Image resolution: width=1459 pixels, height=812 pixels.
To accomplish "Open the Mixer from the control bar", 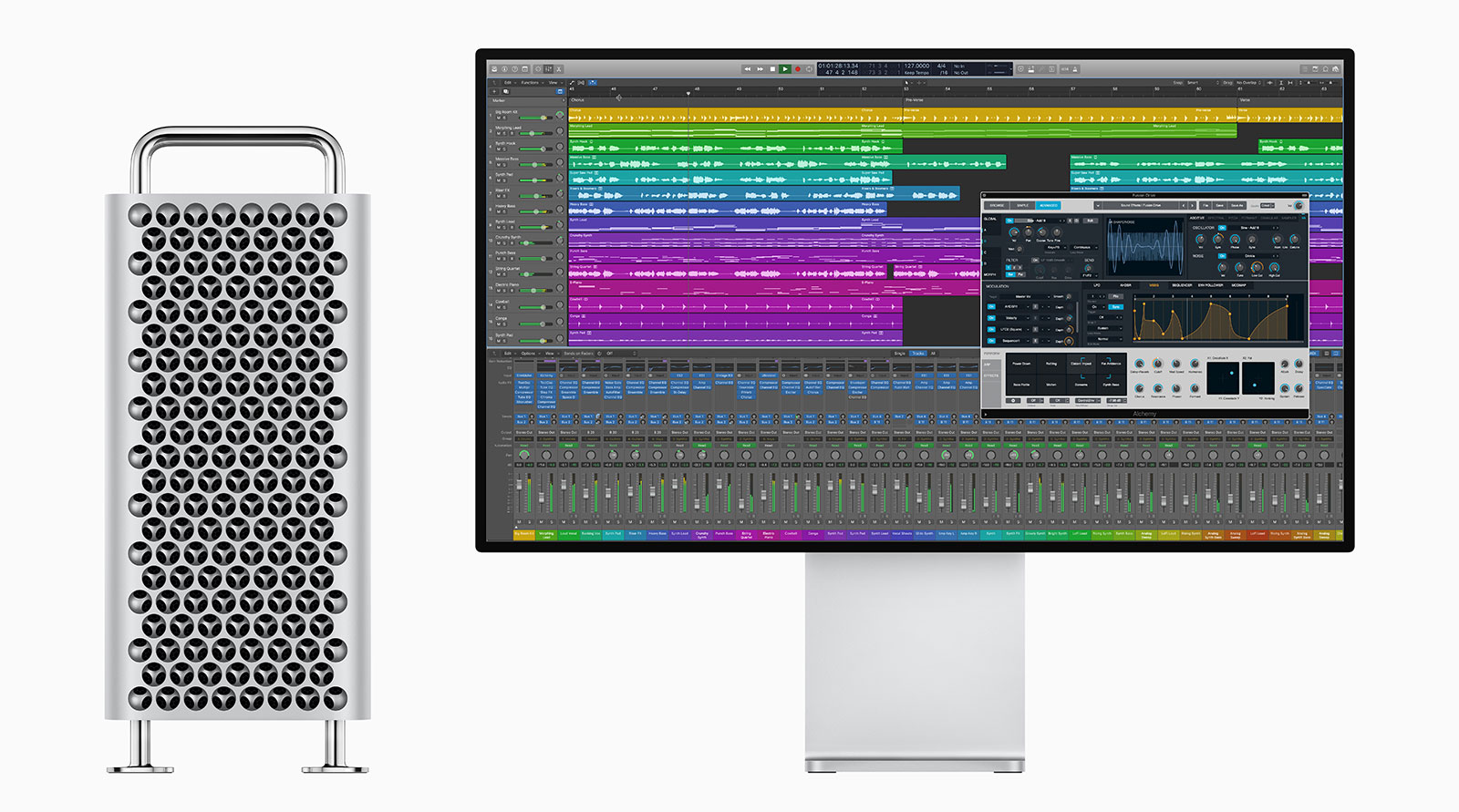I will [549, 69].
